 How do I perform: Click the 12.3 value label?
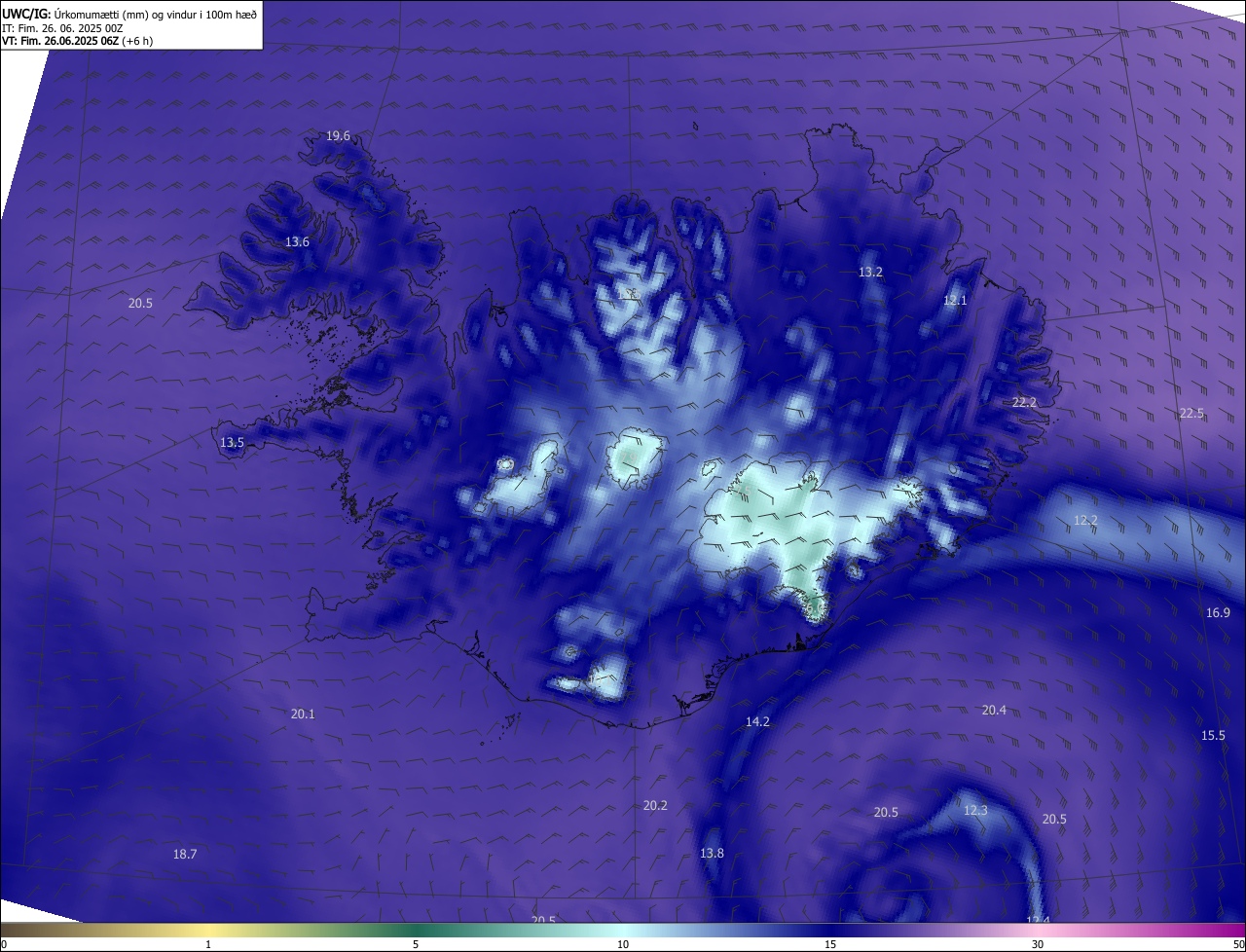[975, 810]
